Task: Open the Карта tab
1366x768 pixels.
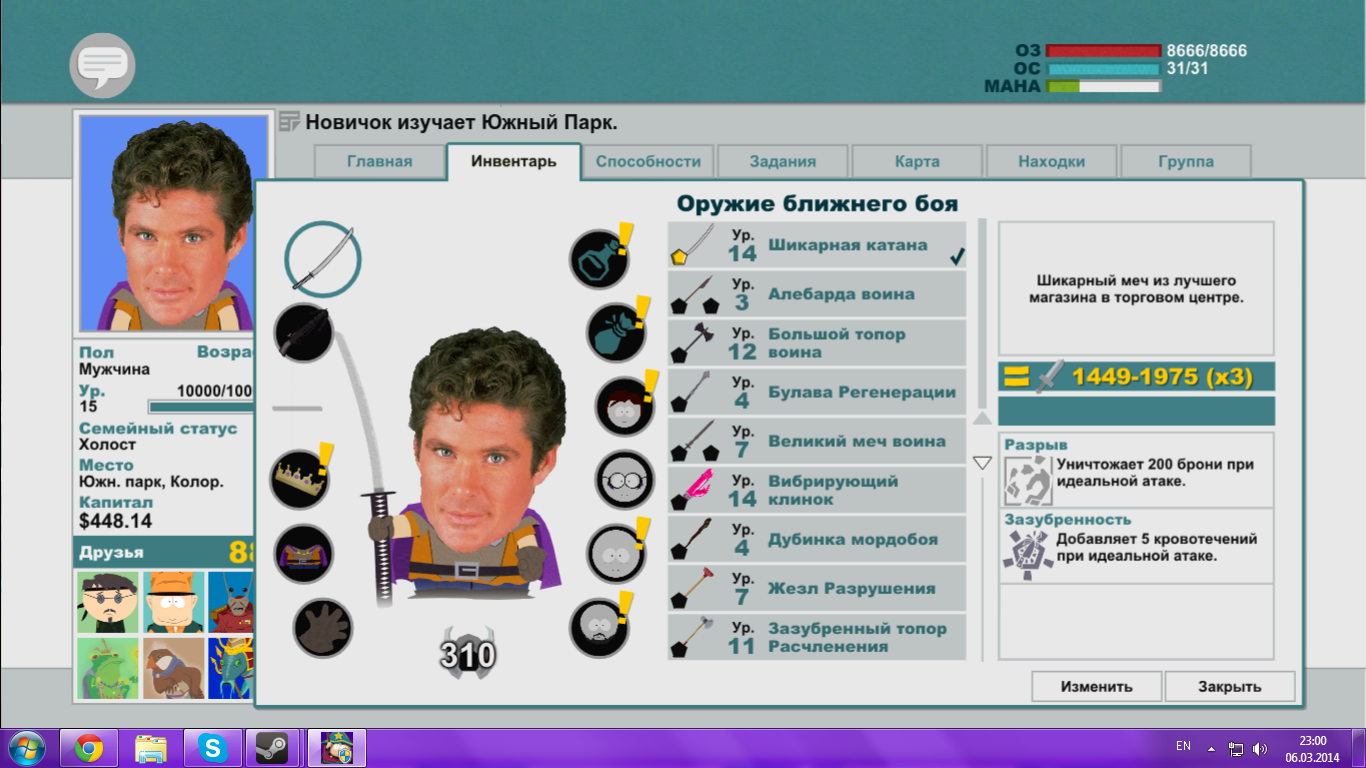Action: 918,161
